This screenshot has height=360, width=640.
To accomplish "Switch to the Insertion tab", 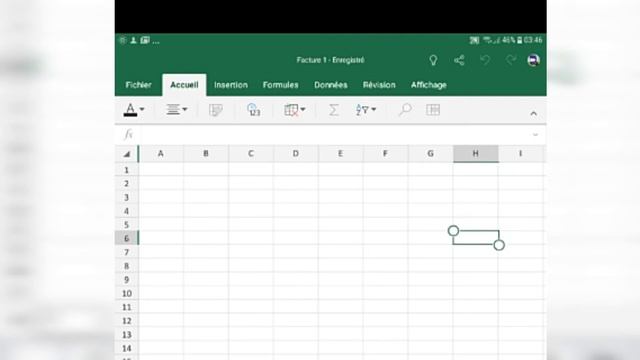I will (x=231, y=85).
